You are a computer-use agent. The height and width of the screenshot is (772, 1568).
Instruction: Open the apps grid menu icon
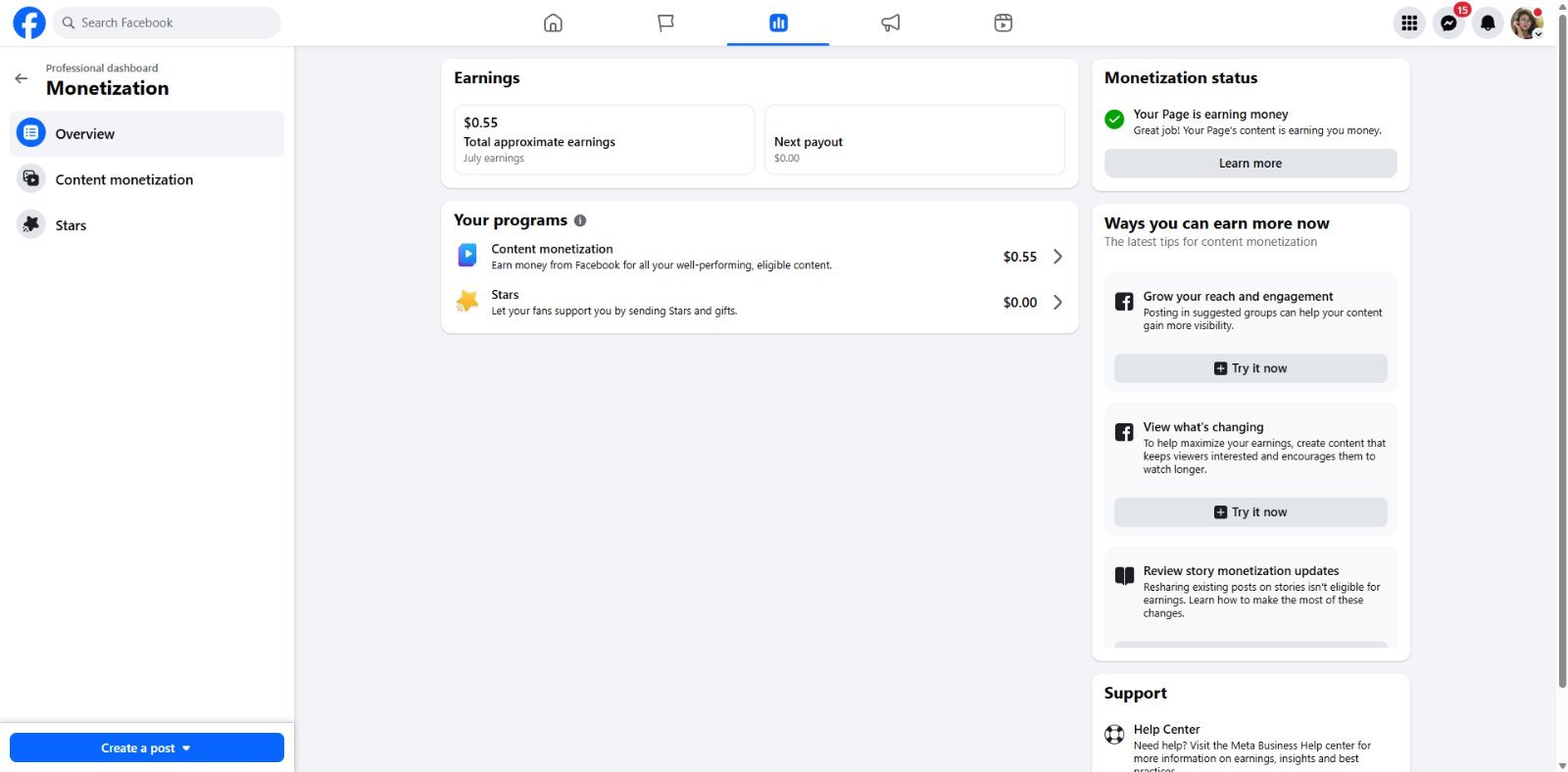click(x=1409, y=23)
